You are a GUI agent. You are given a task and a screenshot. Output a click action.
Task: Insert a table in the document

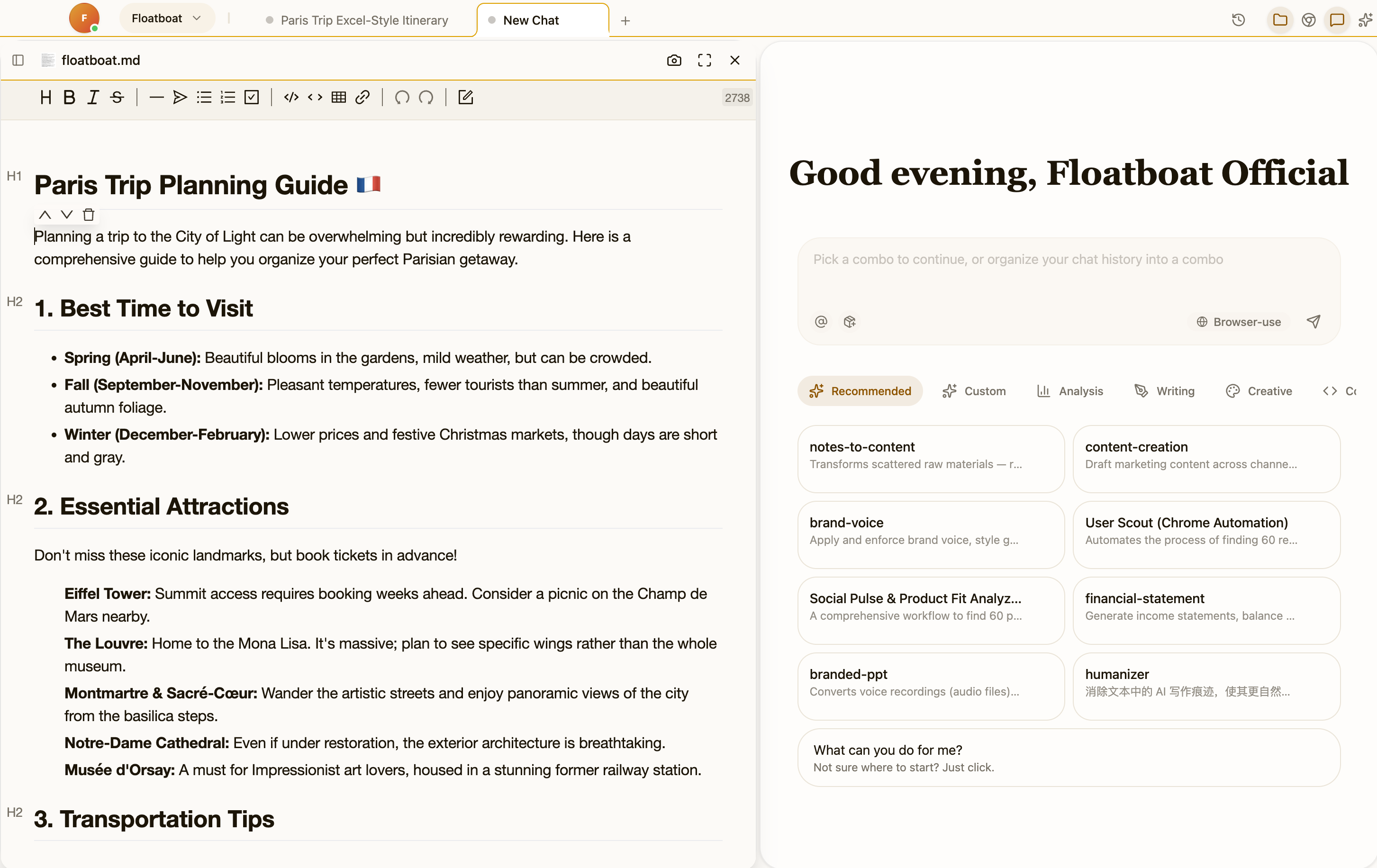[338, 97]
